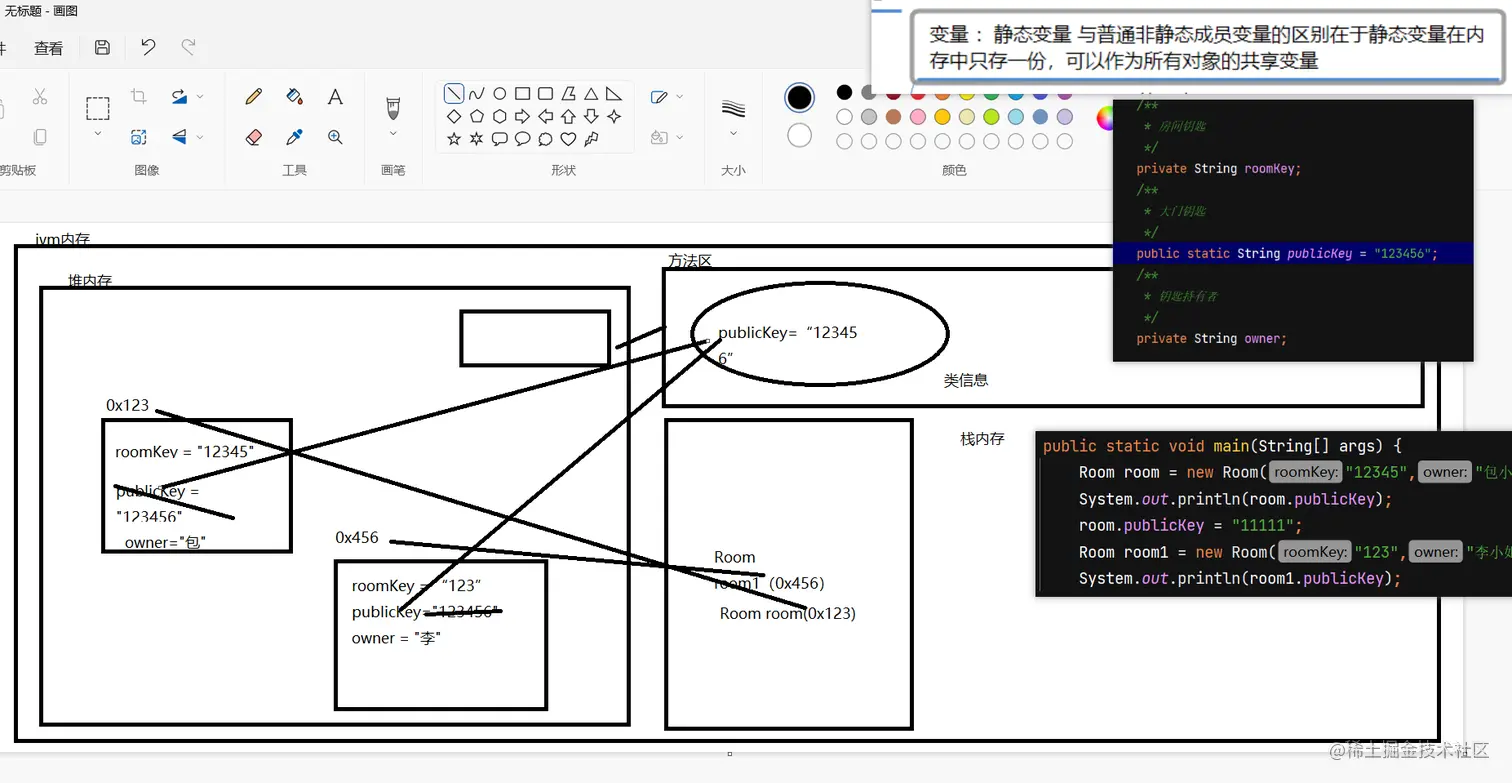The height and width of the screenshot is (783, 1512).
Task: Pick the brown color swatch
Action: coord(893,117)
